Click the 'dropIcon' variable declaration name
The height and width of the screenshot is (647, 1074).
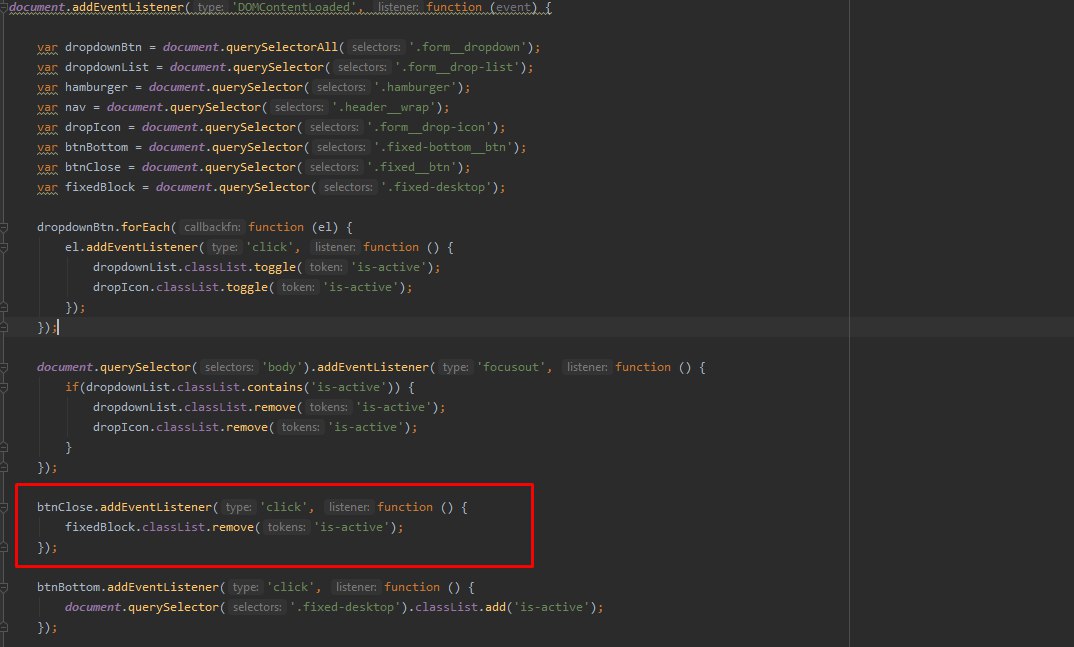[x=93, y=127]
